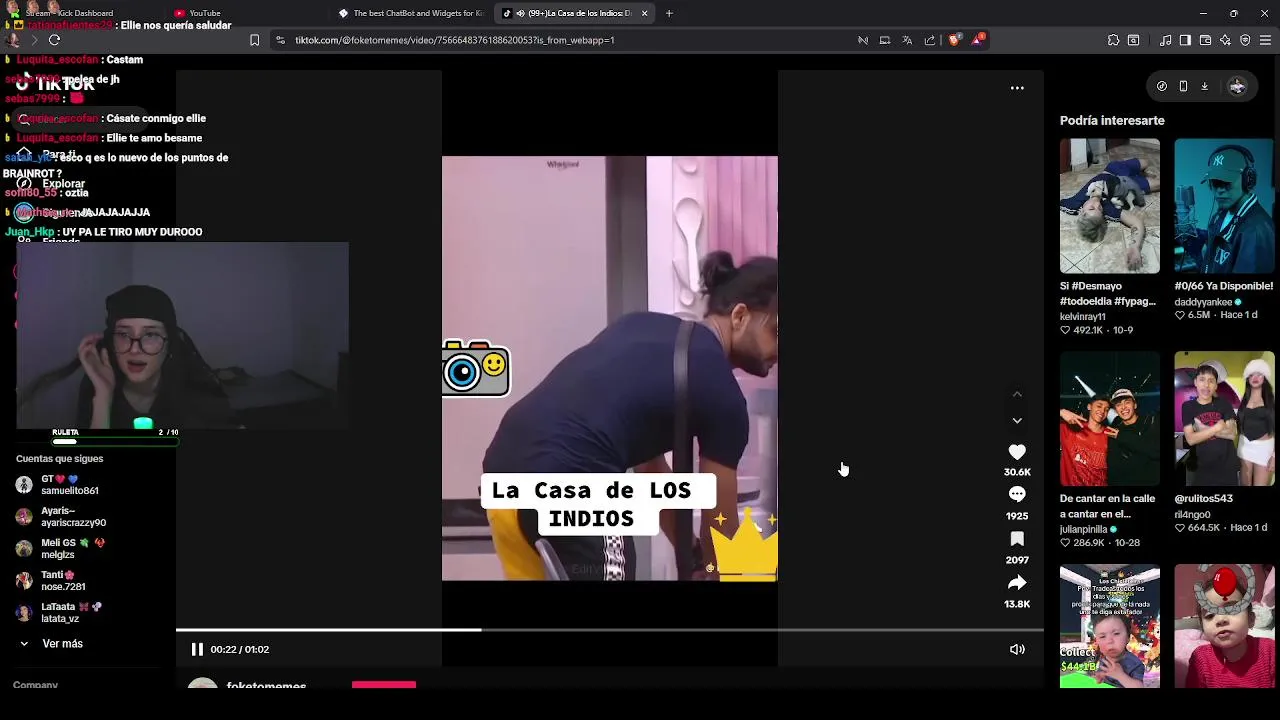
Task: Open Brave VPN shield icon
Action: pyautogui.click(x=1245, y=40)
